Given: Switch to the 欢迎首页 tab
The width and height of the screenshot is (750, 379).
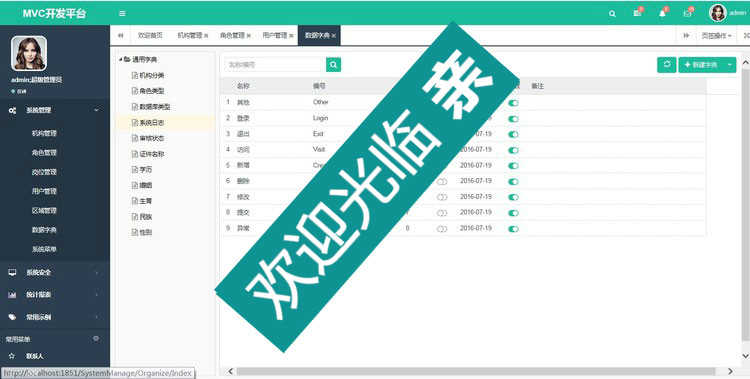Looking at the screenshot, I should click(x=150, y=36).
